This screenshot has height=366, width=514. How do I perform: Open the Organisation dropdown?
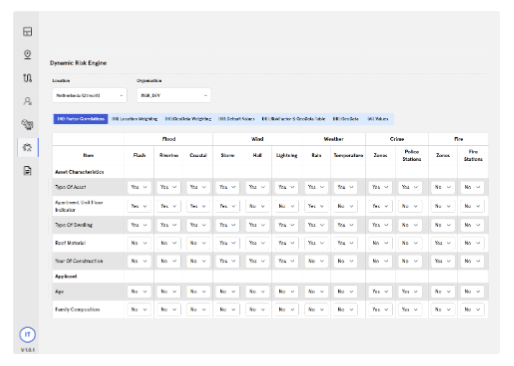tap(174, 95)
